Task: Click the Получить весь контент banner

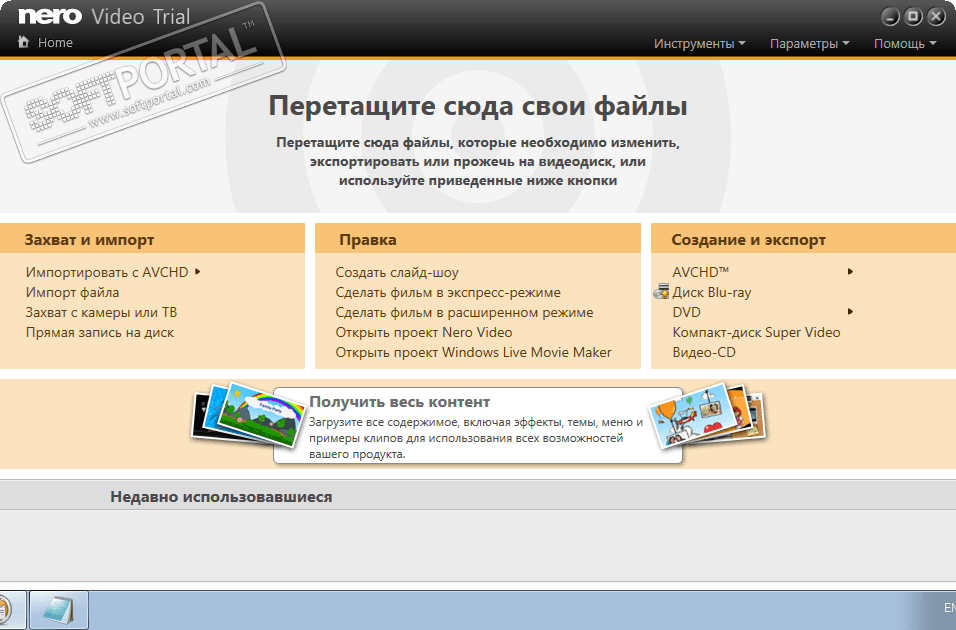Action: [x=477, y=426]
